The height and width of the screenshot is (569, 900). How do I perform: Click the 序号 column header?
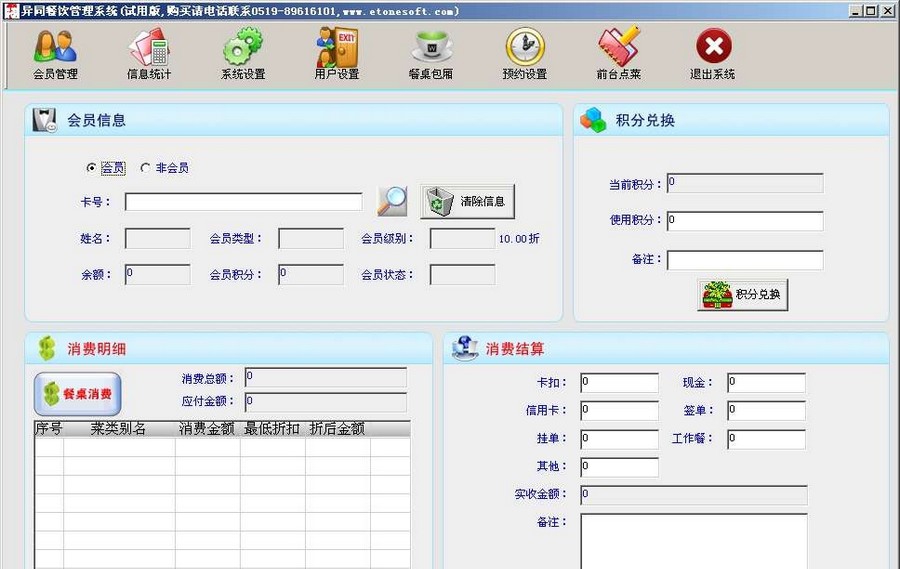(49, 428)
